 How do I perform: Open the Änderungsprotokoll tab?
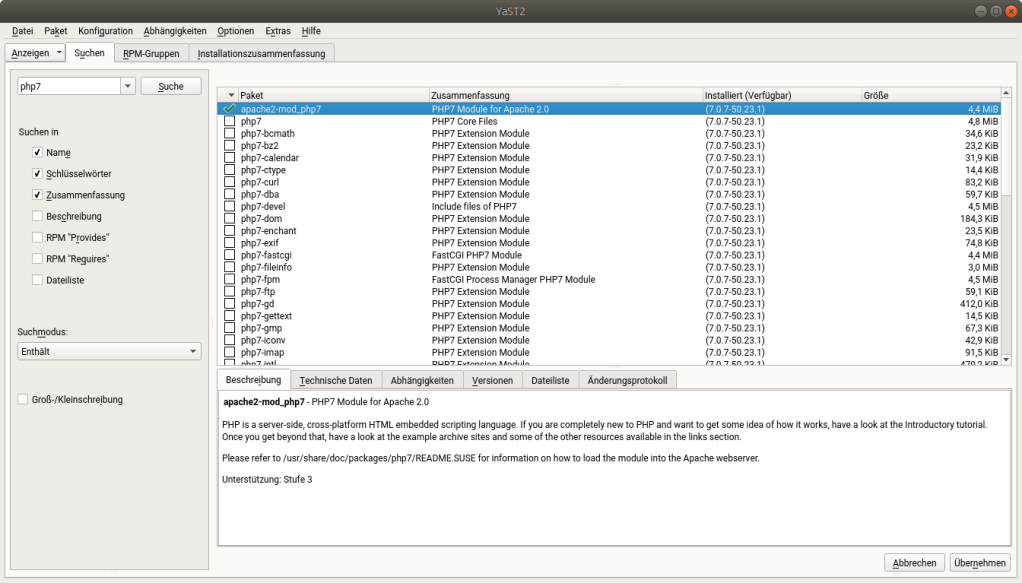[x=627, y=380]
